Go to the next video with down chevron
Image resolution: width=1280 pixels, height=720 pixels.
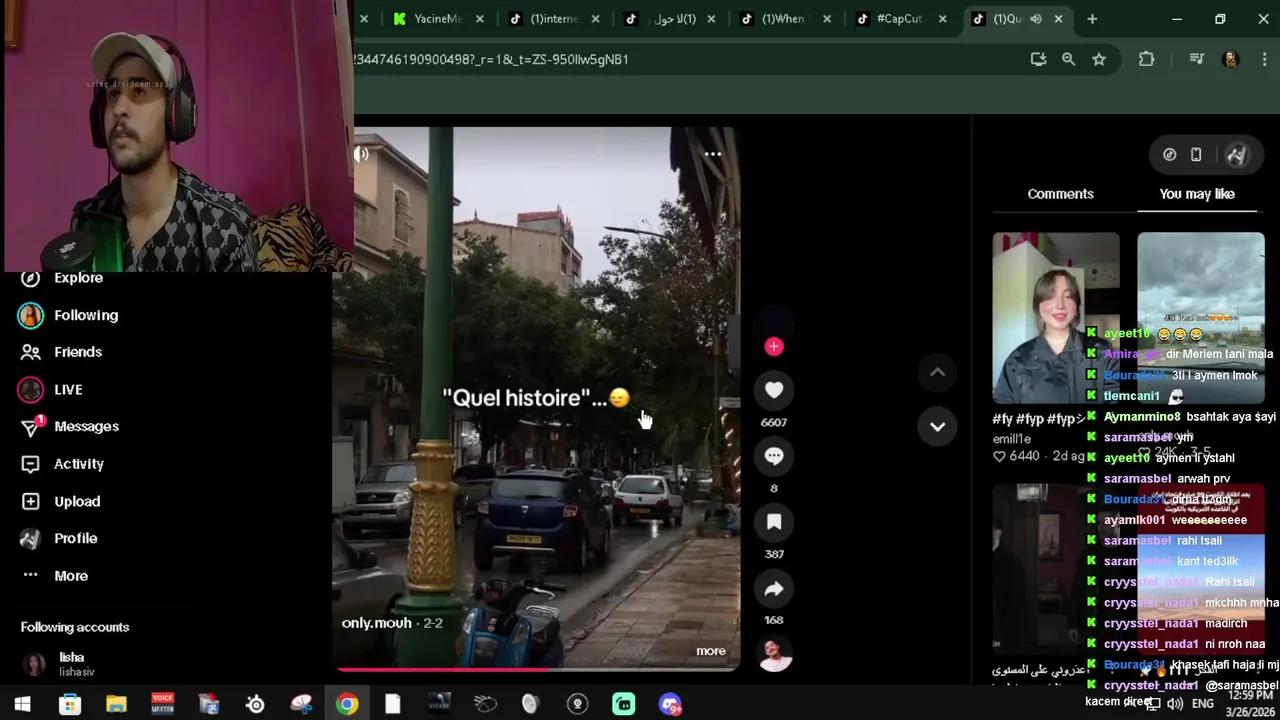point(937,426)
